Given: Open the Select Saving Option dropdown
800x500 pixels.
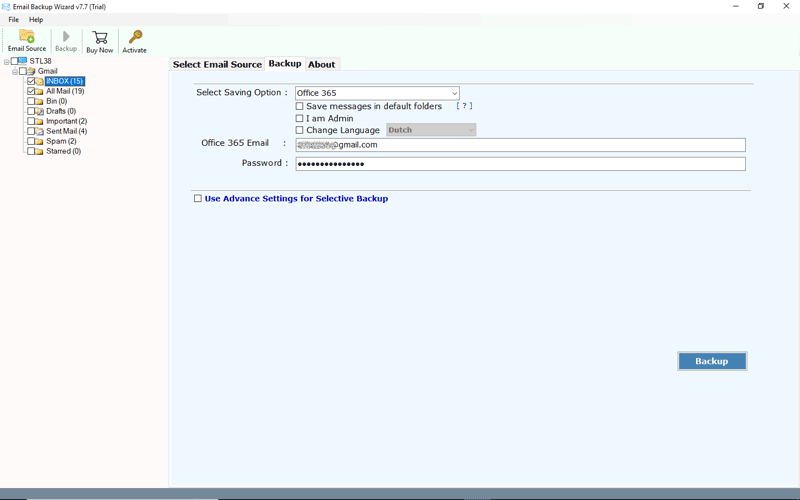Looking at the screenshot, I should click(x=377, y=93).
